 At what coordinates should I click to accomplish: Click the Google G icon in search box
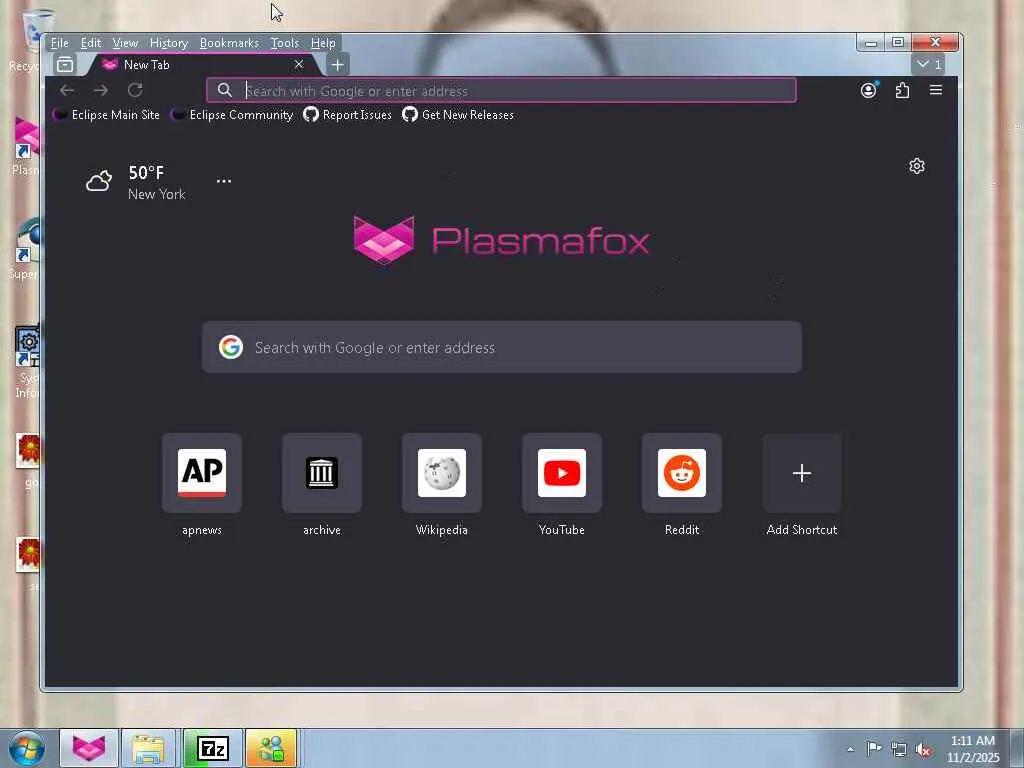[x=231, y=347]
